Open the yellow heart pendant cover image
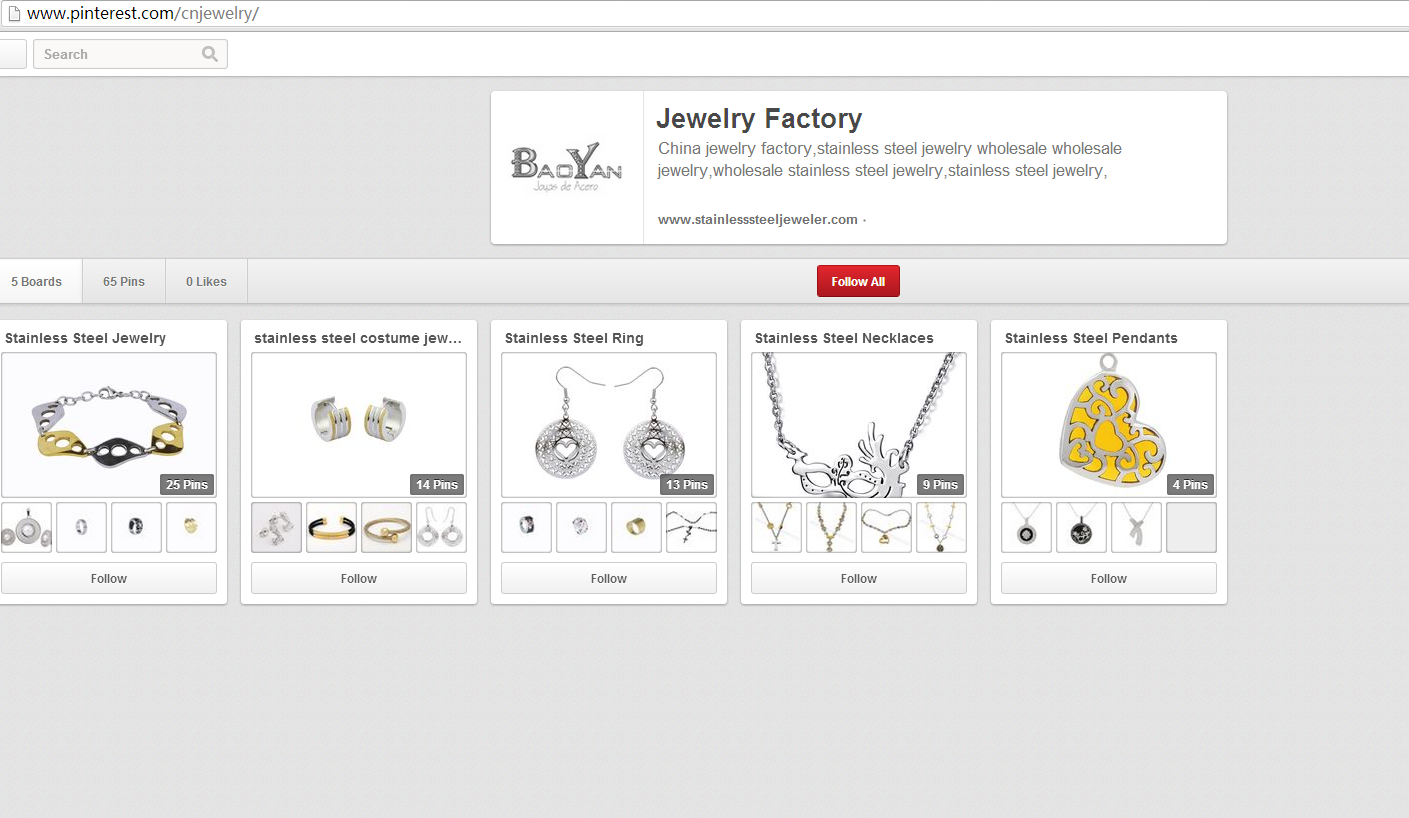This screenshot has height=818, width=1409. pos(1108,425)
